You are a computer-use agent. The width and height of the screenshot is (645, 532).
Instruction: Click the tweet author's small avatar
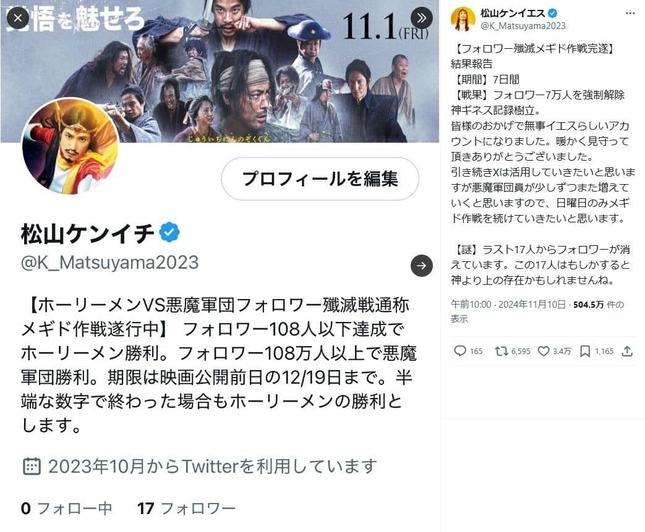click(x=463, y=19)
